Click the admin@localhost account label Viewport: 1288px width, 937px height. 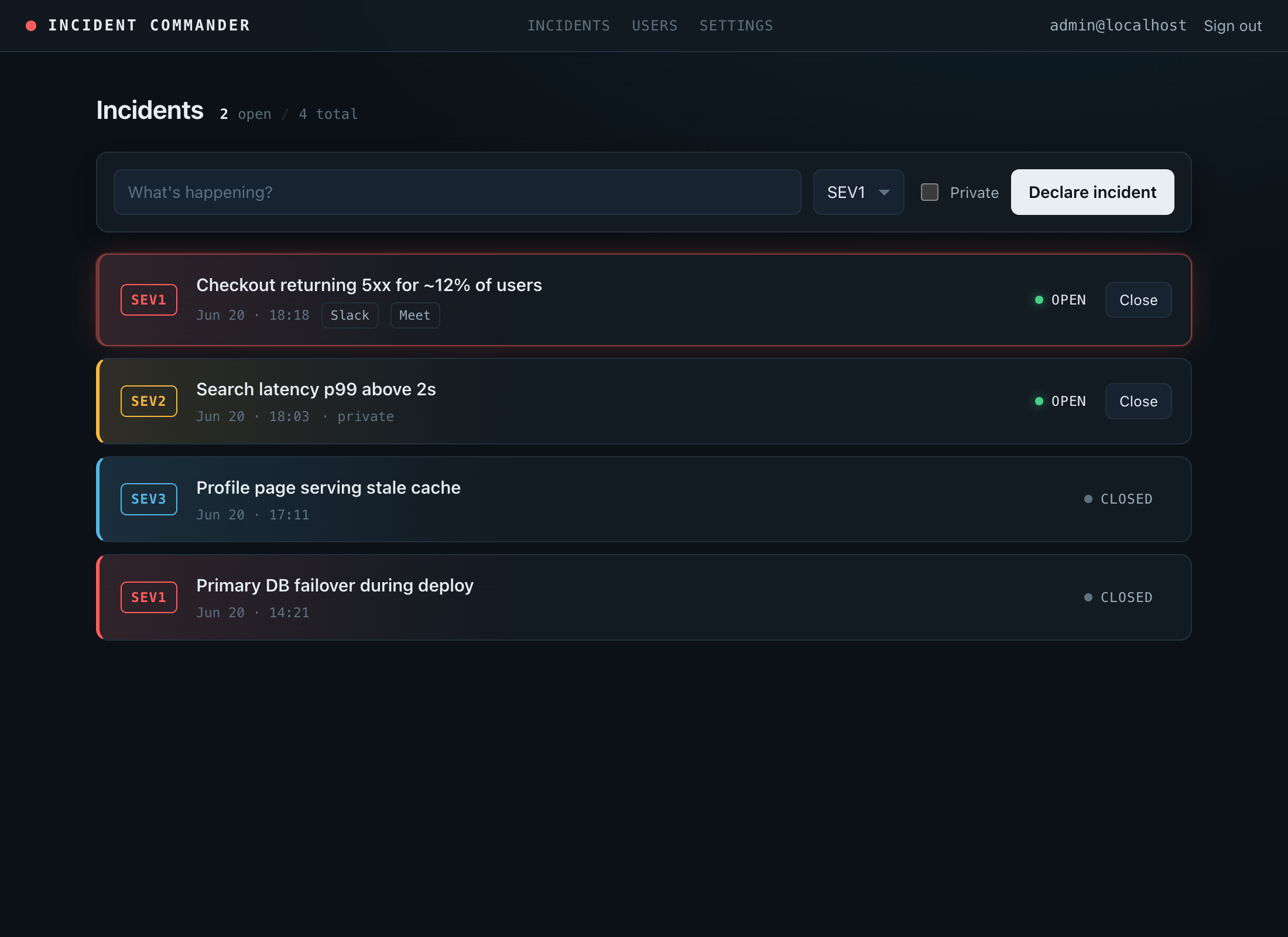tap(1118, 26)
